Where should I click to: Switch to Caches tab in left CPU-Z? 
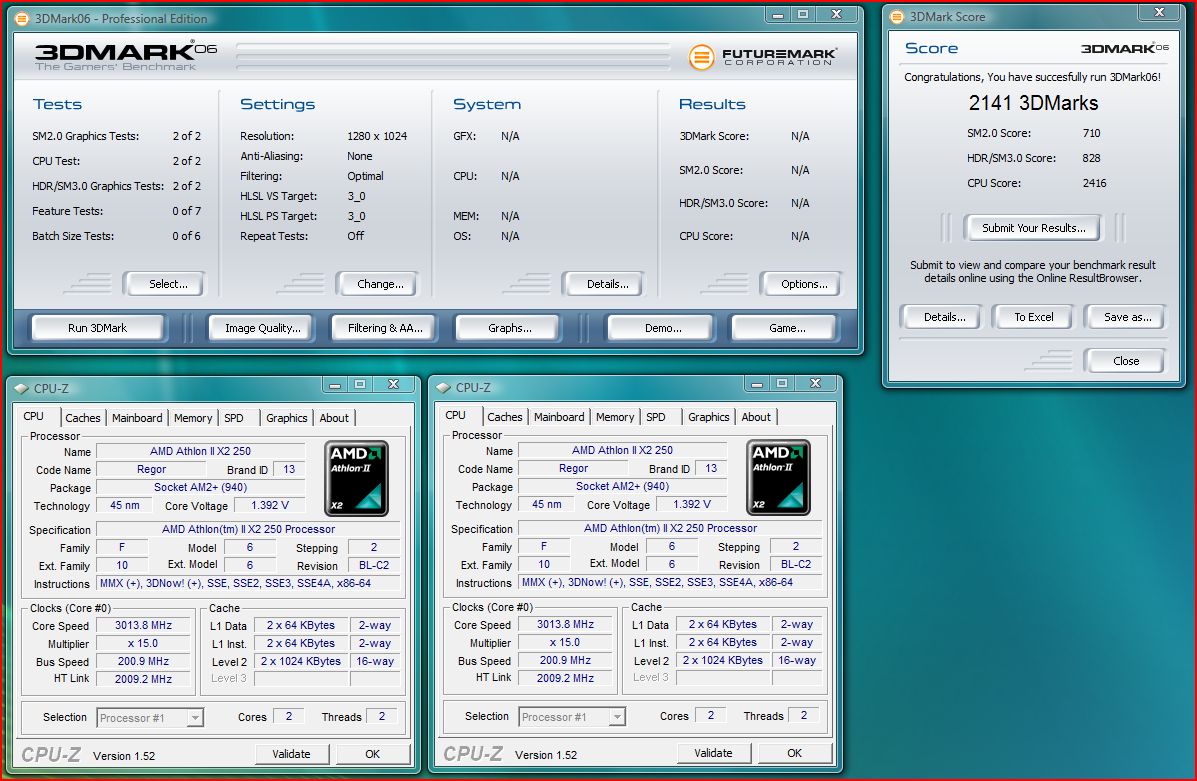tap(82, 418)
